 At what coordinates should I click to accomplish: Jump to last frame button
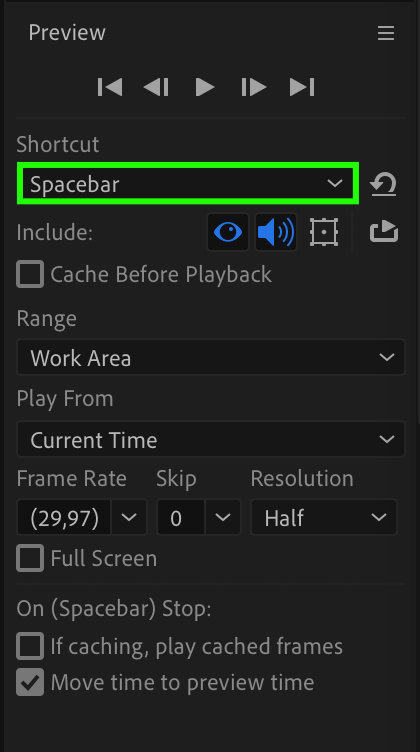(302, 87)
